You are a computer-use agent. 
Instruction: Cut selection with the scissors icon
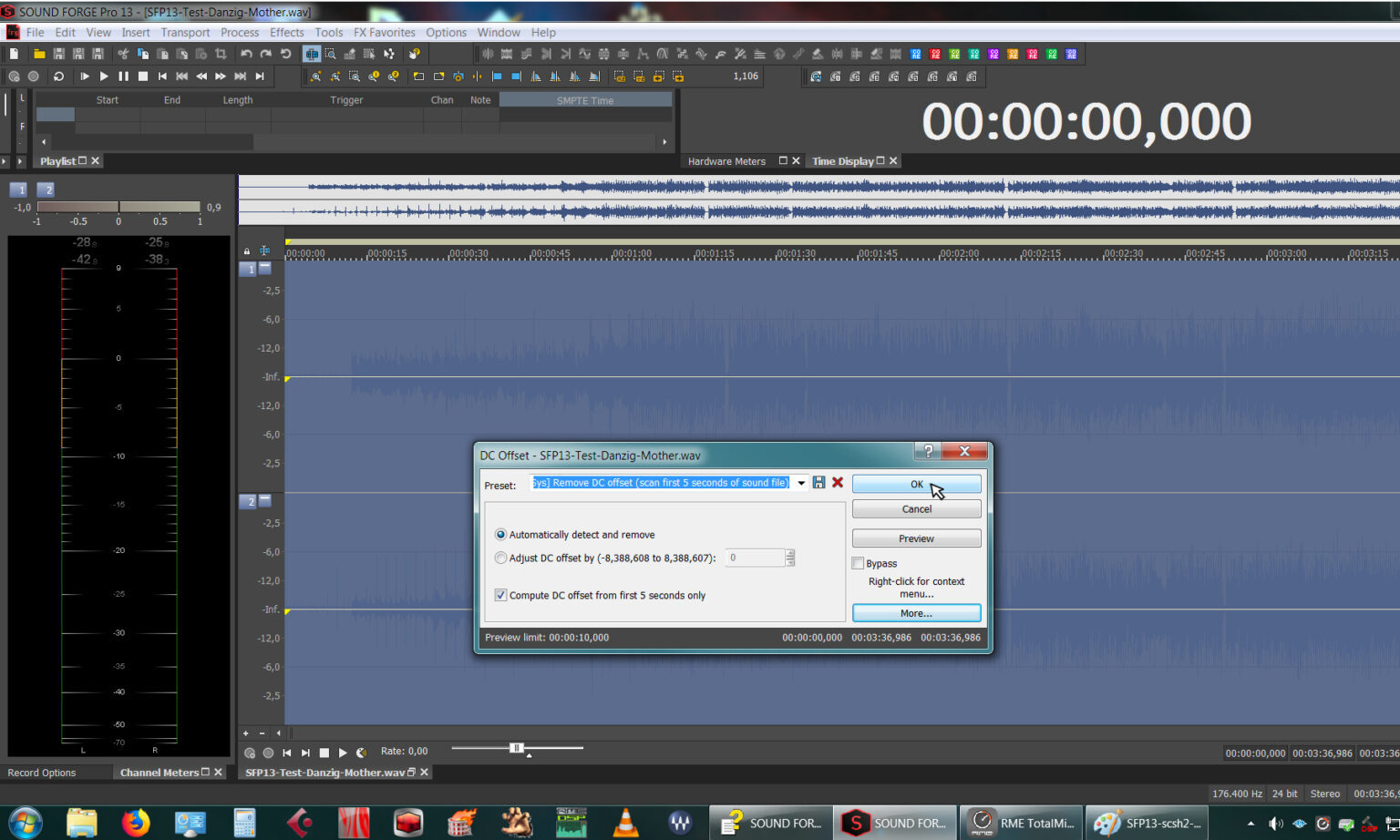pos(123,55)
